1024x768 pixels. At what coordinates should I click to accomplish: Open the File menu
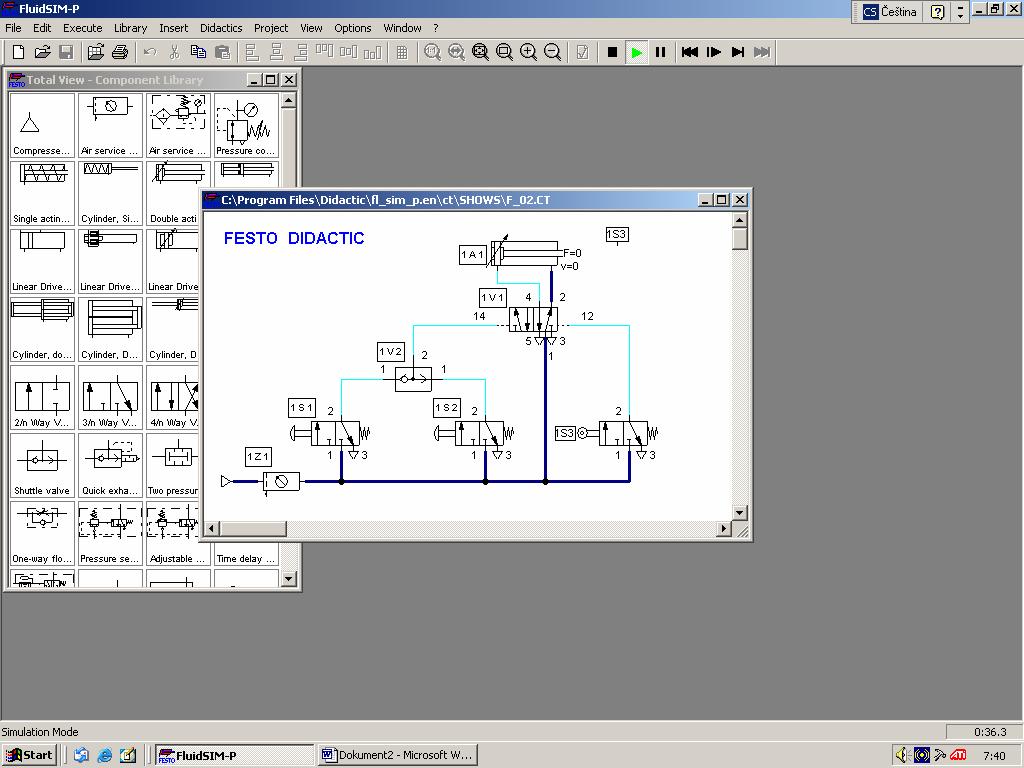coord(13,28)
